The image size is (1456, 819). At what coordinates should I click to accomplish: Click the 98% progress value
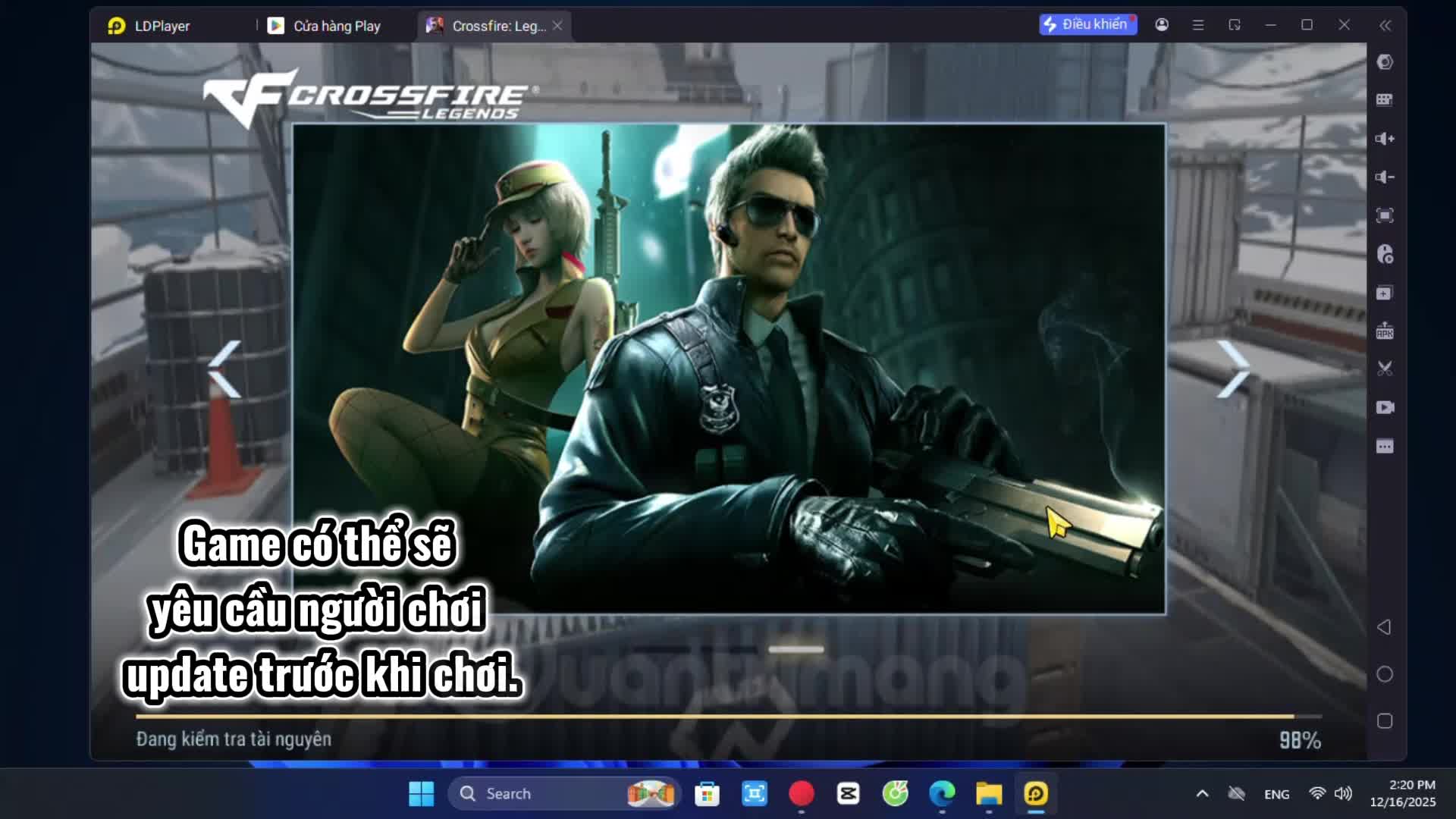pyautogui.click(x=1300, y=740)
